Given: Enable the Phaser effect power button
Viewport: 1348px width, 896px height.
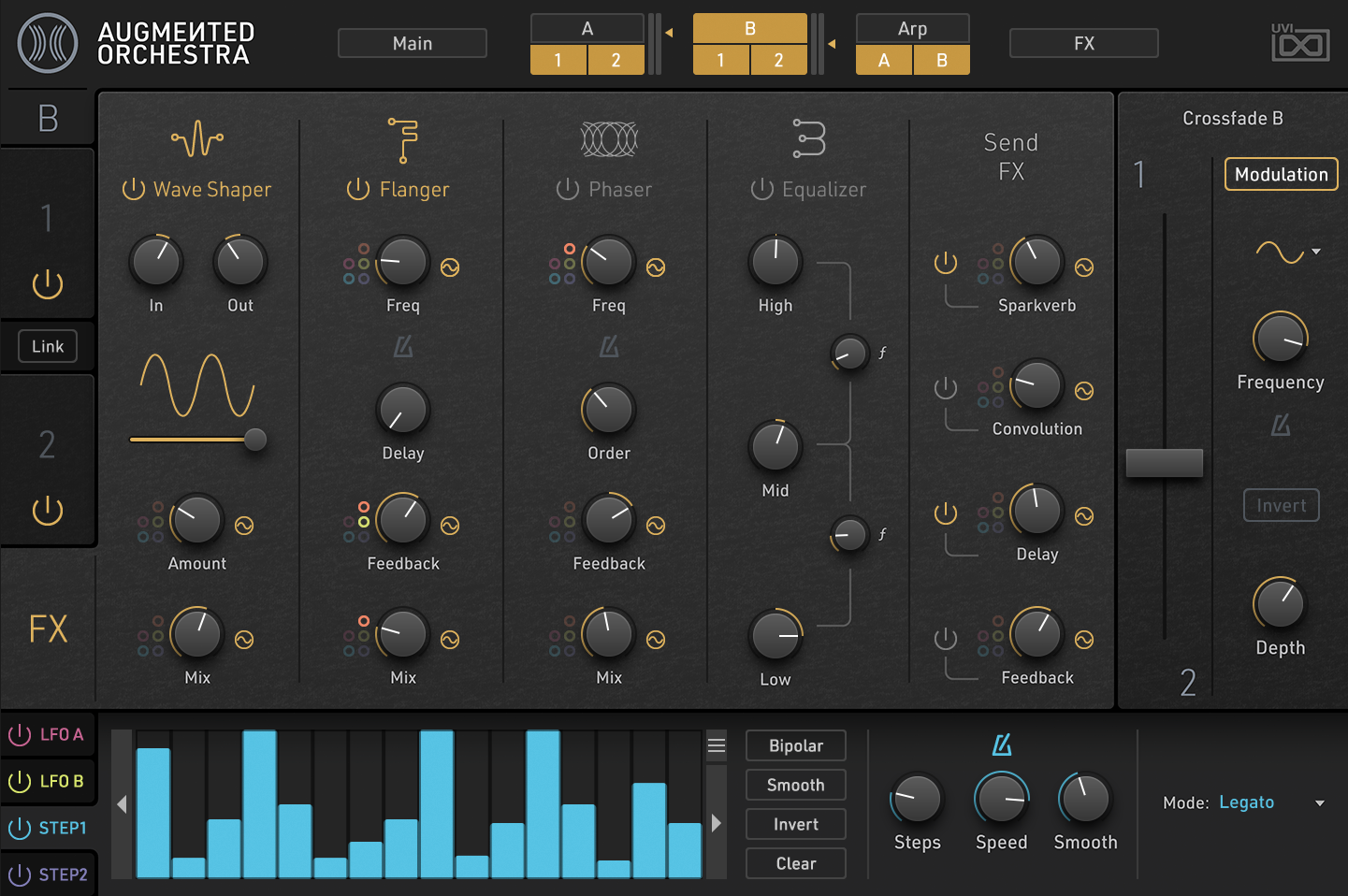Looking at the screenshot, I should point(567,189).
